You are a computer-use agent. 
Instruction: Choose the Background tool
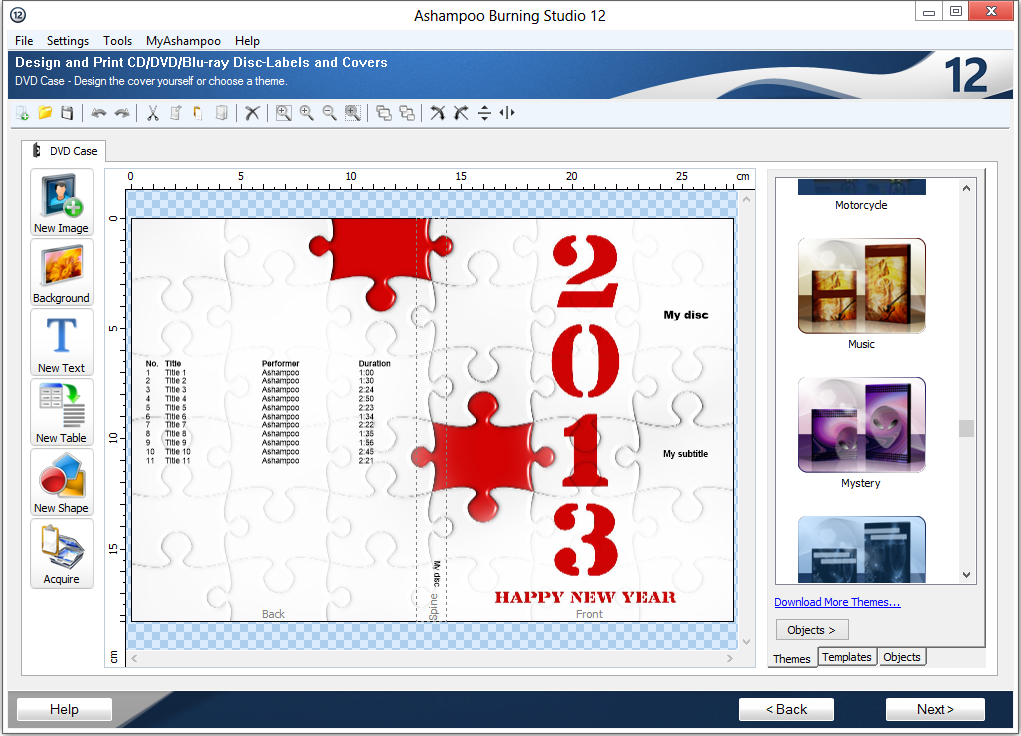point(62,272)
